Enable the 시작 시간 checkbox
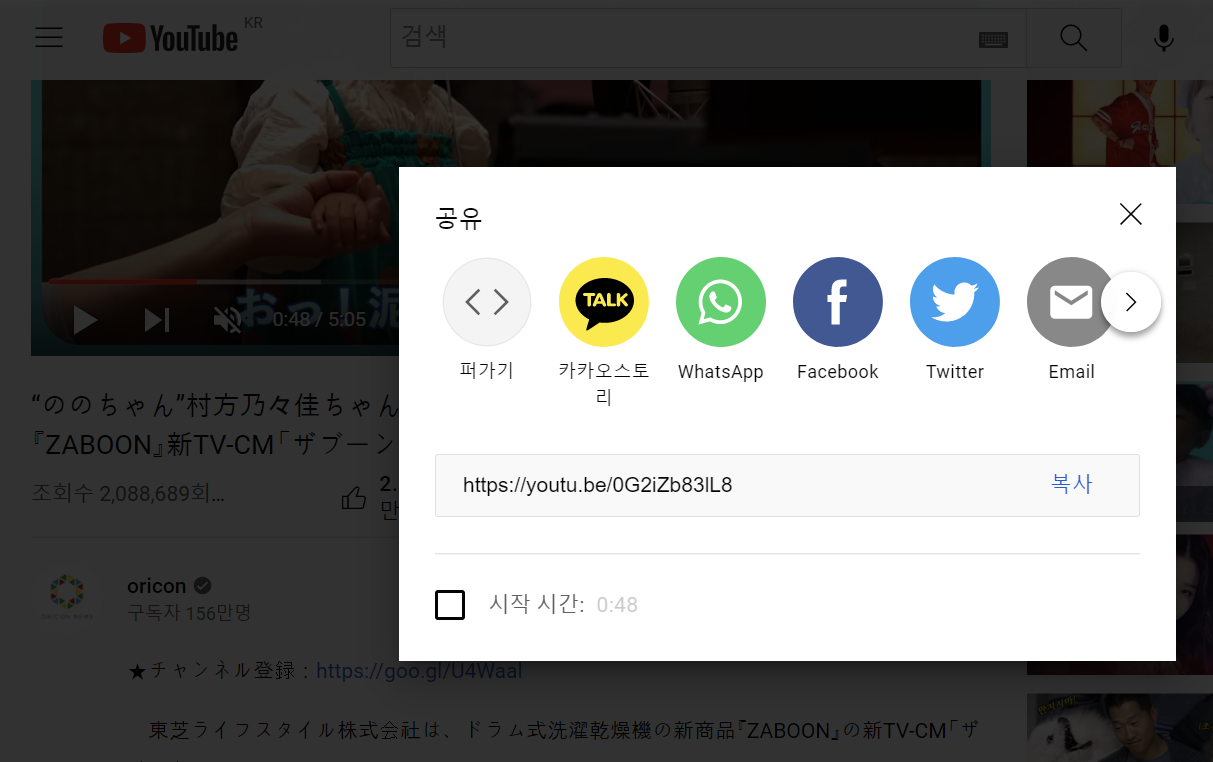The width and height of the screenshot is (1213, 762). (450, 605)
